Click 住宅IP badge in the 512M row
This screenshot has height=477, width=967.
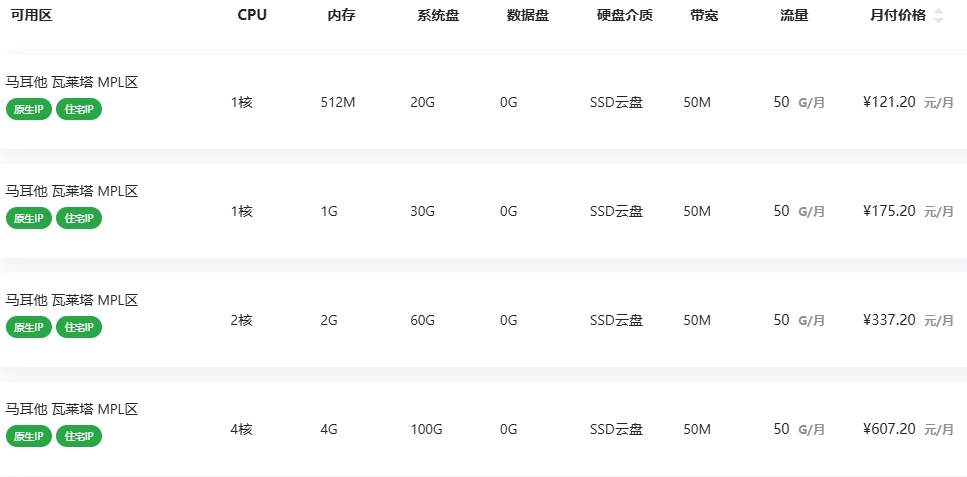click(79, 109)
